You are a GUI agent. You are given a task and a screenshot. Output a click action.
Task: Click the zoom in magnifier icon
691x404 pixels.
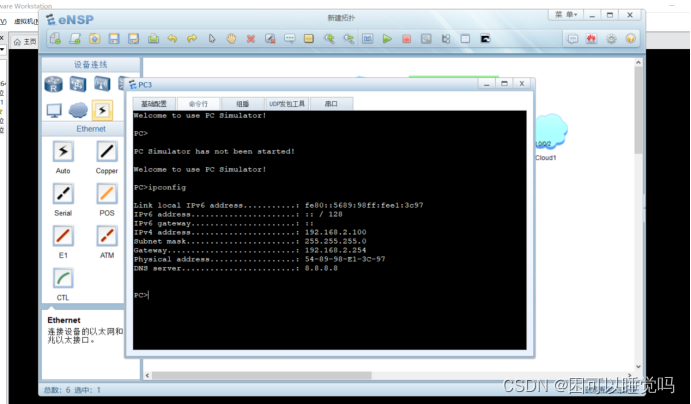[x=329, y=39]
